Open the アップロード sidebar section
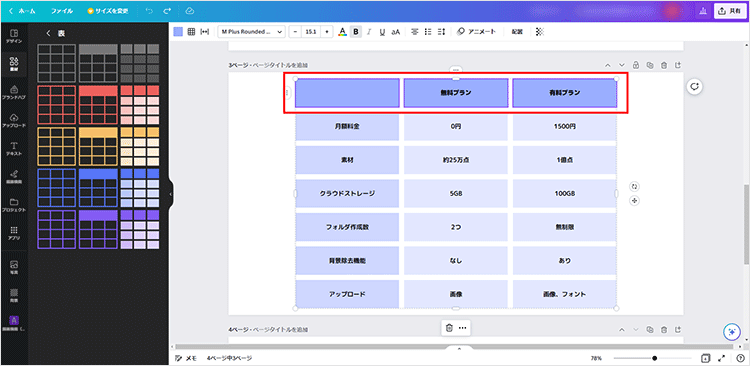The width and height of the screenshot is (750, 366). [14, 120]
